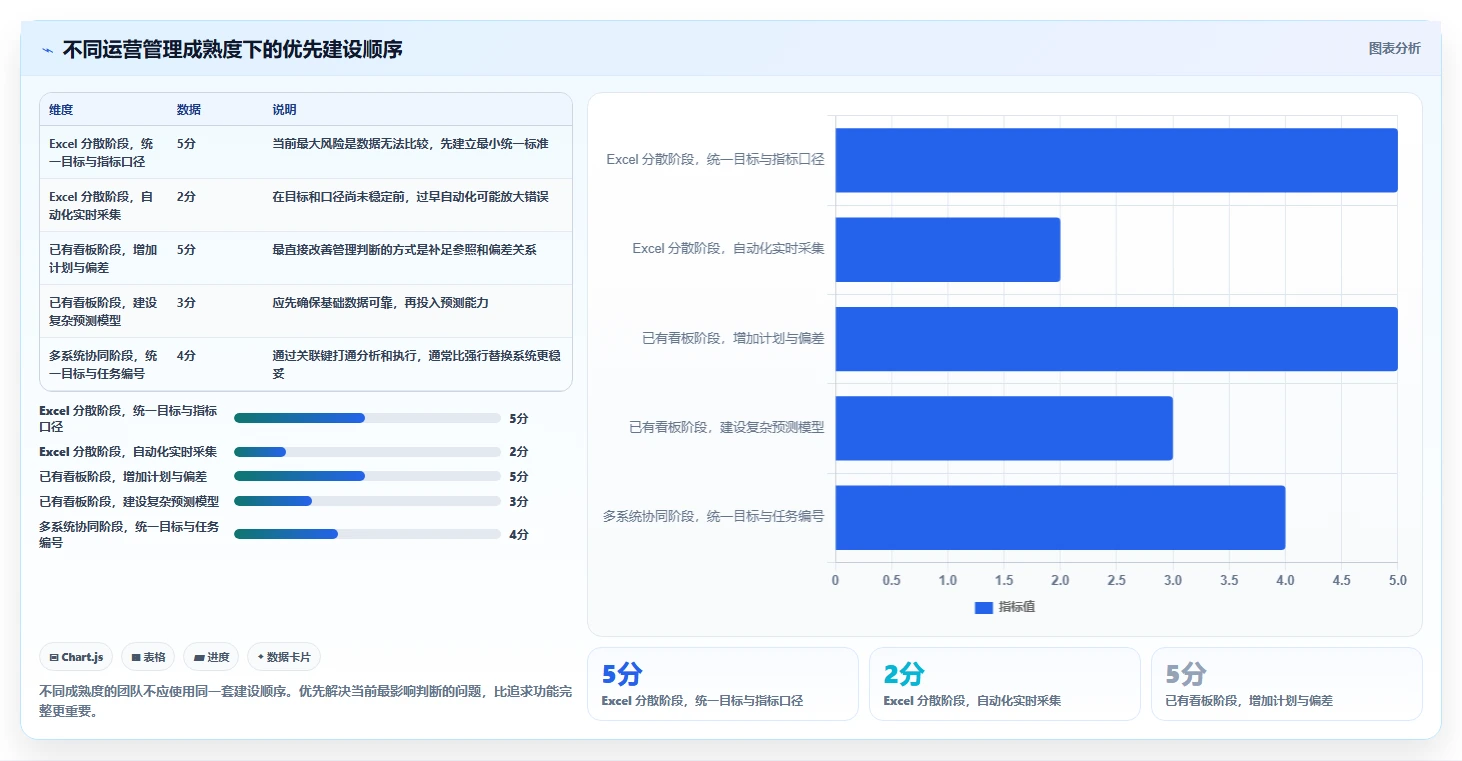The width and height of the screenshot is (1462, 761).
Task: Click chart bar 'Excel 分散阶段，自动化实时采集'
Action: [948, 249]
